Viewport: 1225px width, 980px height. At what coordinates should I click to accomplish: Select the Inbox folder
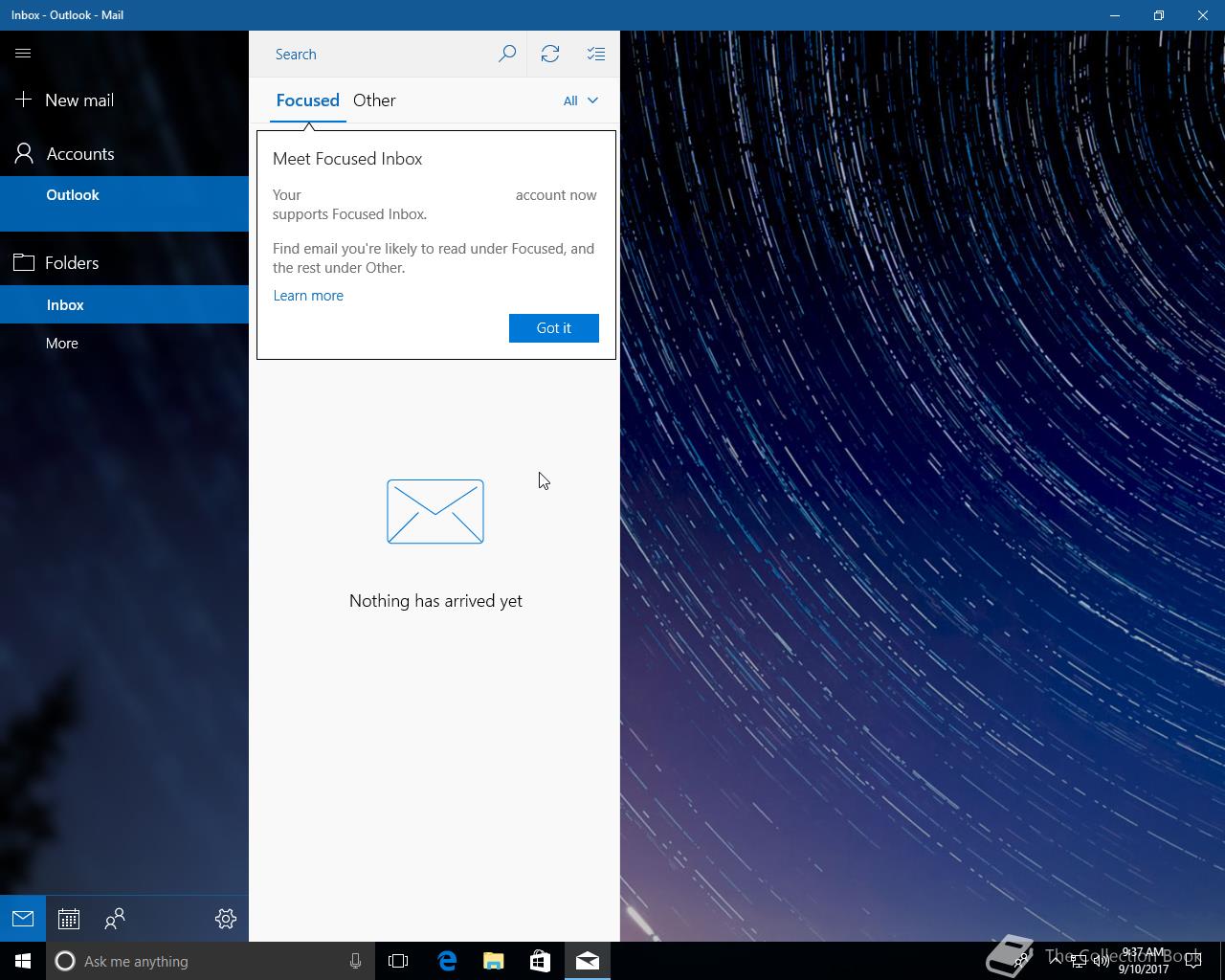click(x=124, y=304)
